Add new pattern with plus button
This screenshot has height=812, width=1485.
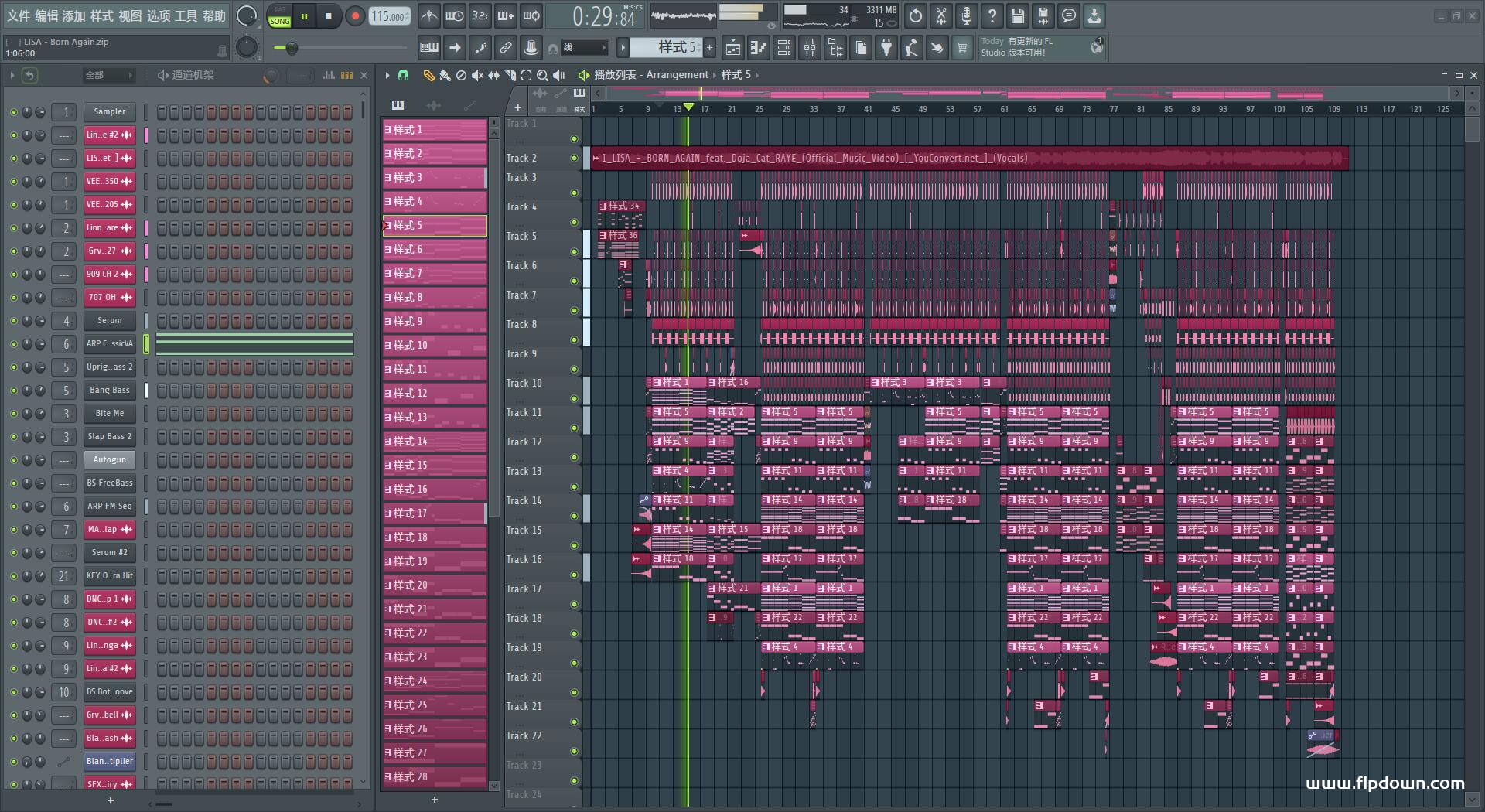[x=709, y=48]
